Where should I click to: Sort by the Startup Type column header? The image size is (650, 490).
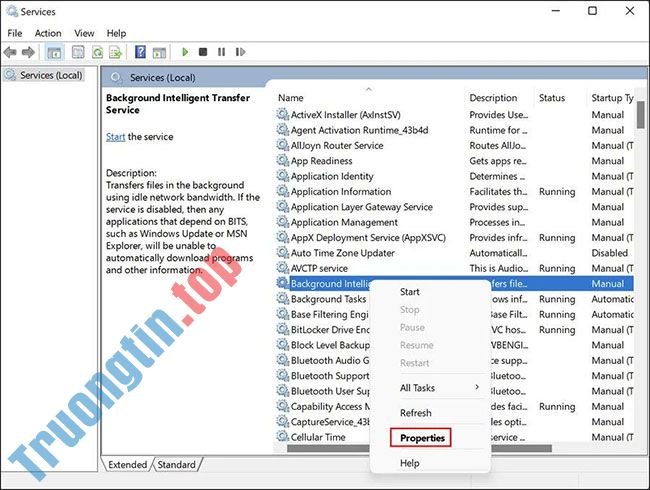click(x=612, y=98)
